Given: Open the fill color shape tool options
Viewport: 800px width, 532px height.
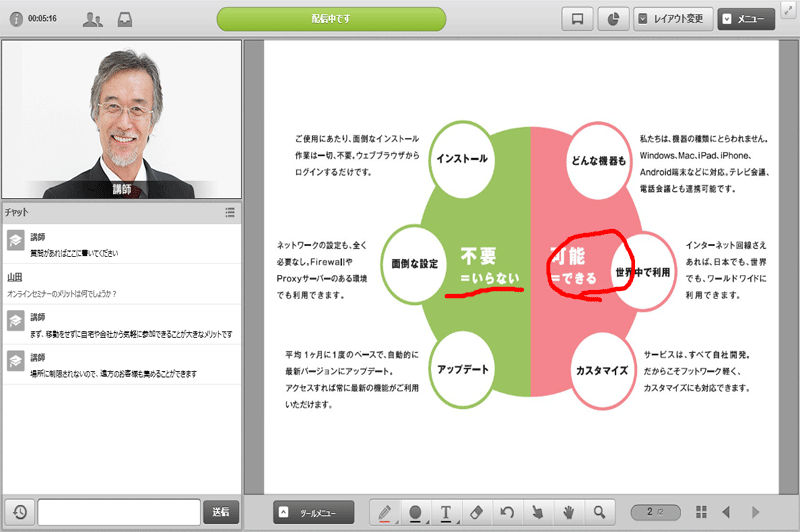Looking at the screenshot, I should [416, 512].
